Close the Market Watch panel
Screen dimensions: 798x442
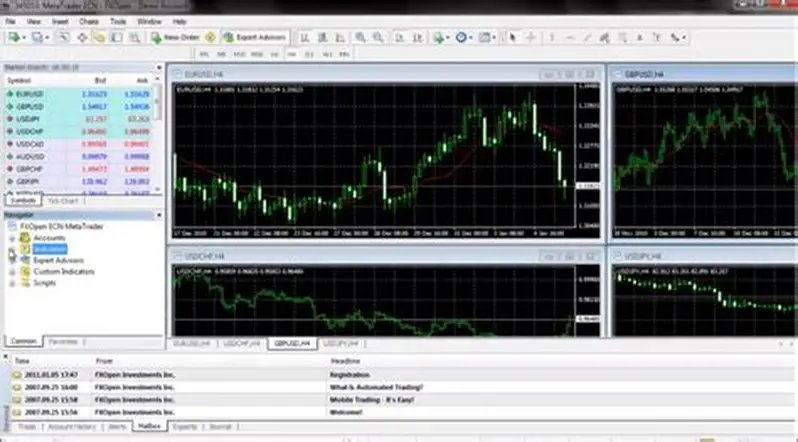(159, 67)
